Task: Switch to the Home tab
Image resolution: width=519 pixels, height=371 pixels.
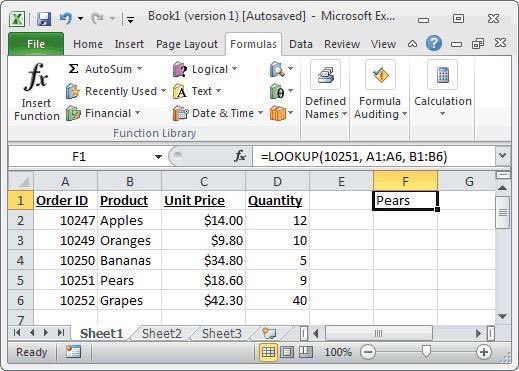Action: [x=88, y=44]
